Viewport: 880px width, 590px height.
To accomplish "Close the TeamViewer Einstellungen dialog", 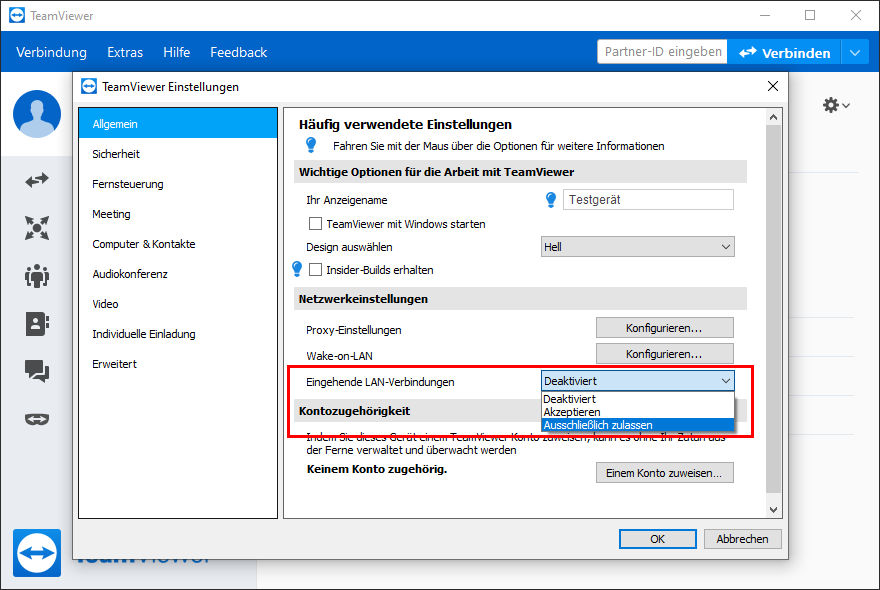I will pyautogui.click(x=773, y=86).
